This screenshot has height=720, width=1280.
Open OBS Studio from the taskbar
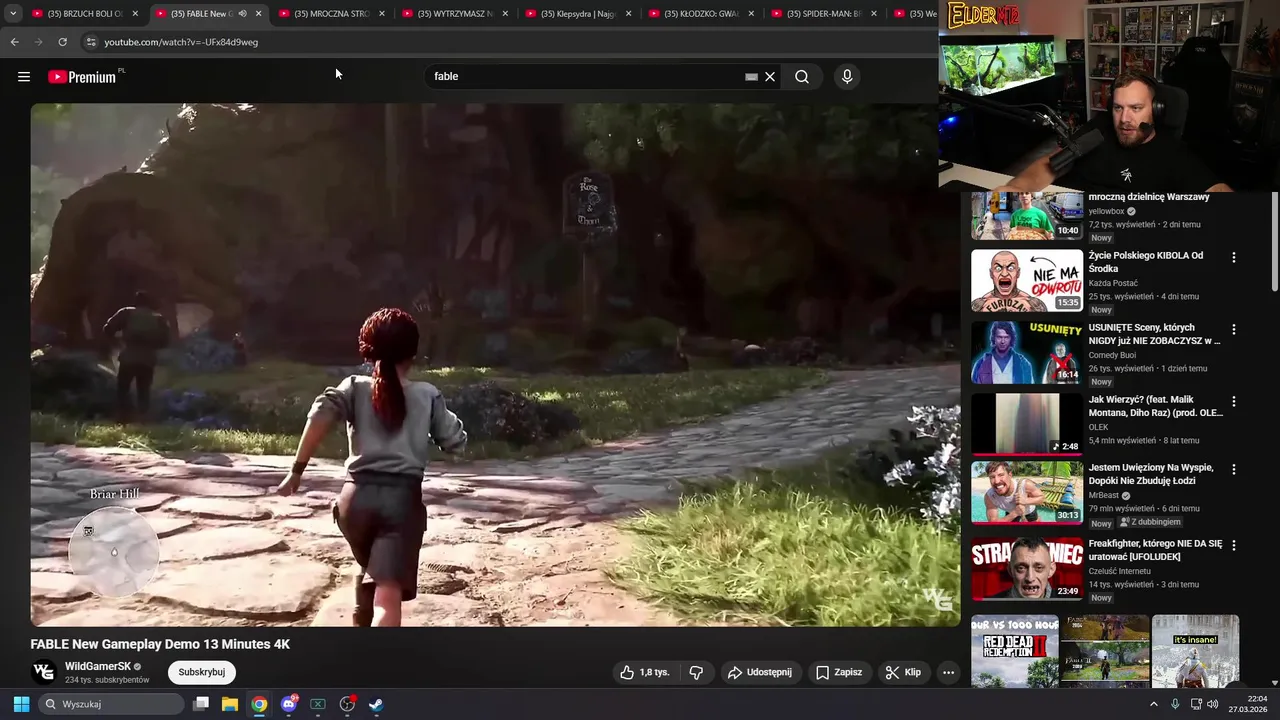click(x=347, y=704)
